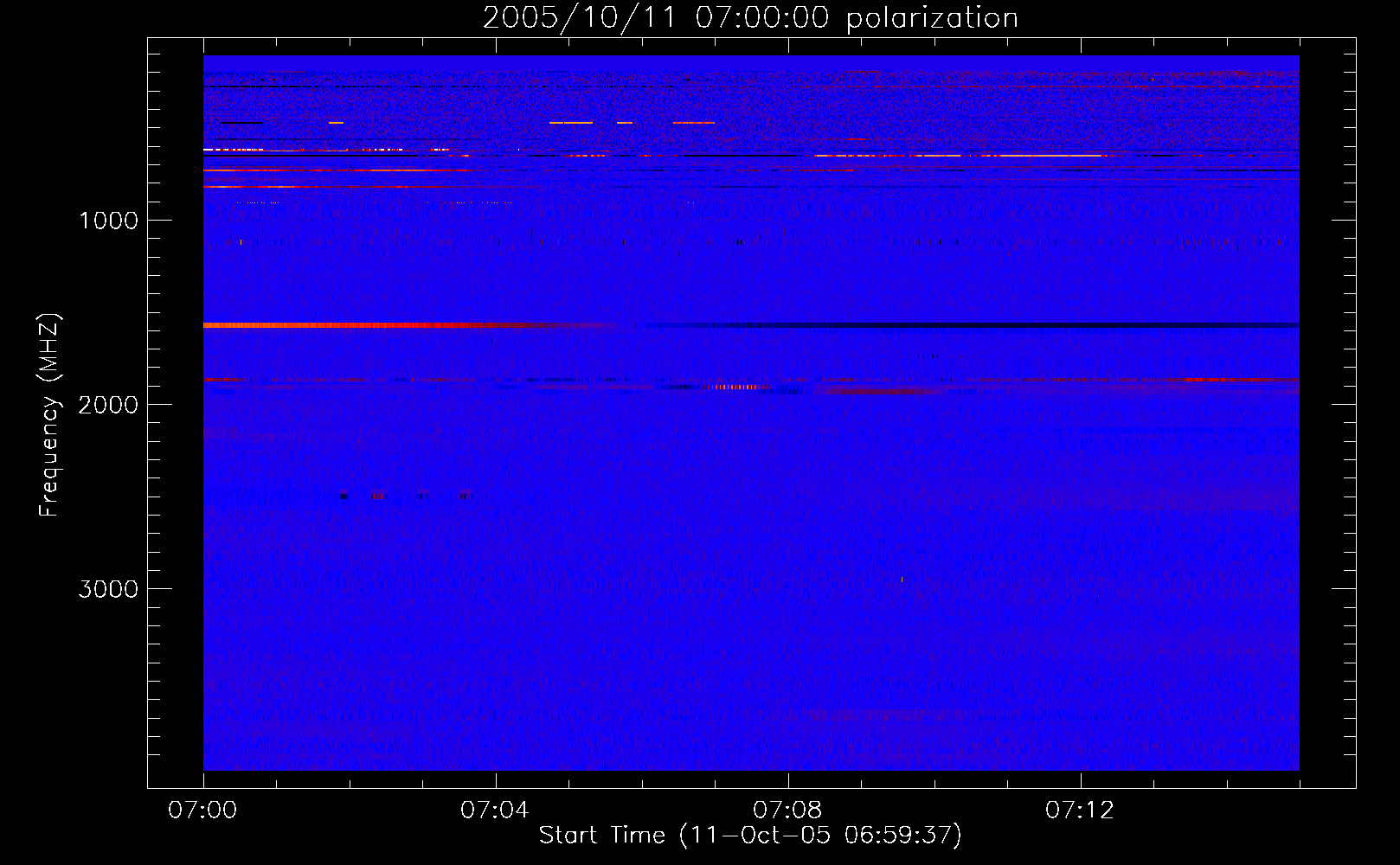Select the 07:08 time tick label

(787, 811)
